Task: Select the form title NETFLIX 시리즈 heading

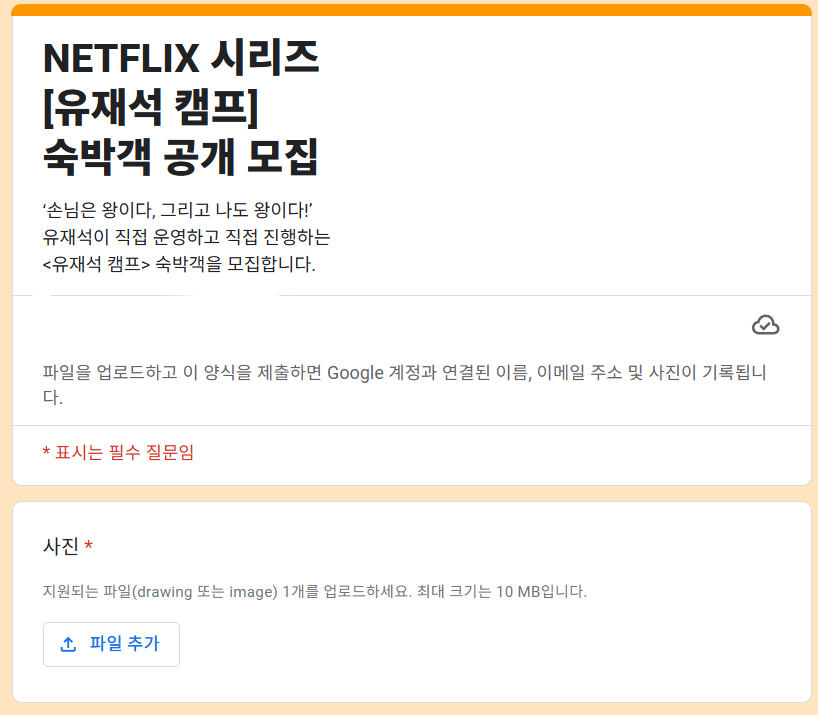Action: (x=181, y=58)
